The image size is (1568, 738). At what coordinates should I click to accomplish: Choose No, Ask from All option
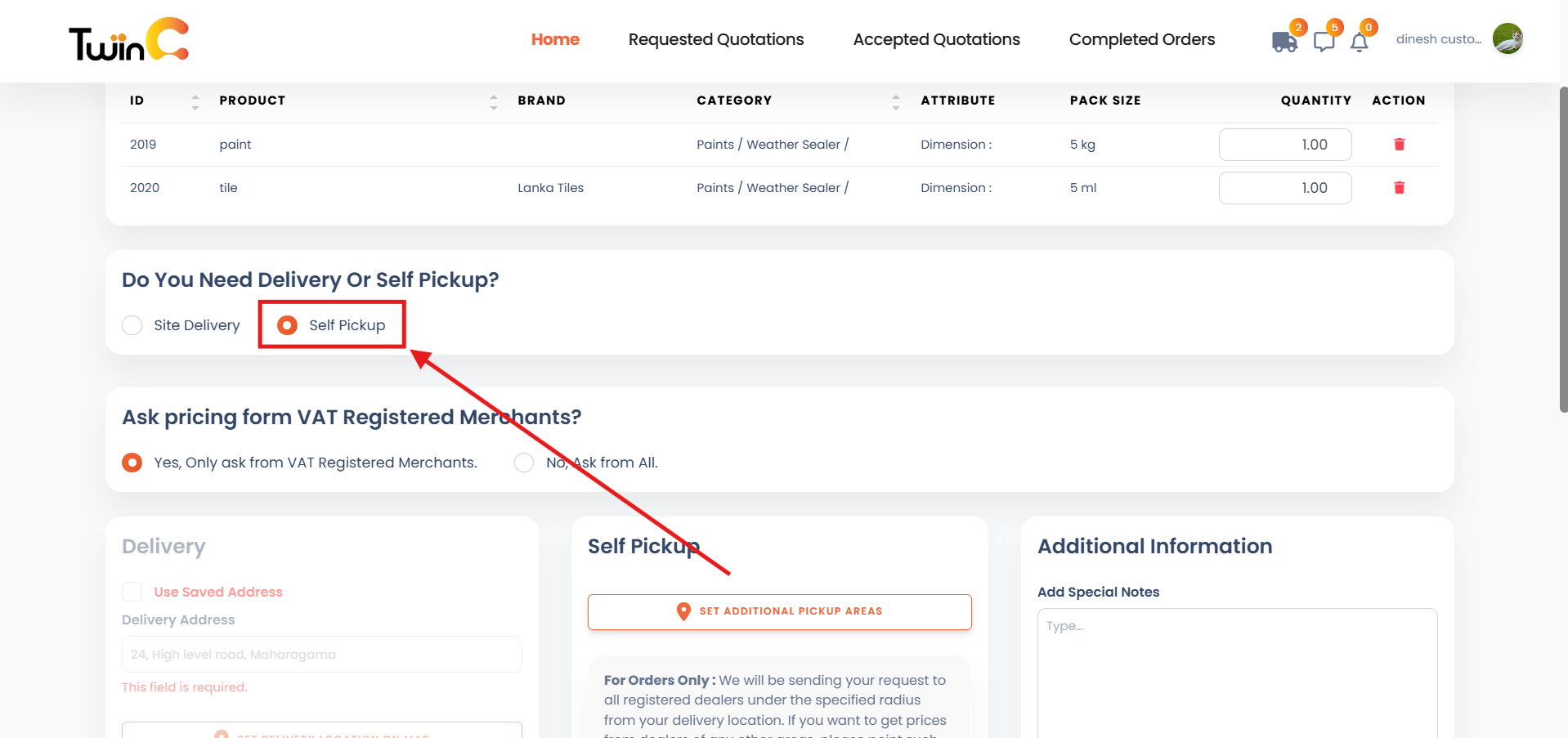[524, 463]
